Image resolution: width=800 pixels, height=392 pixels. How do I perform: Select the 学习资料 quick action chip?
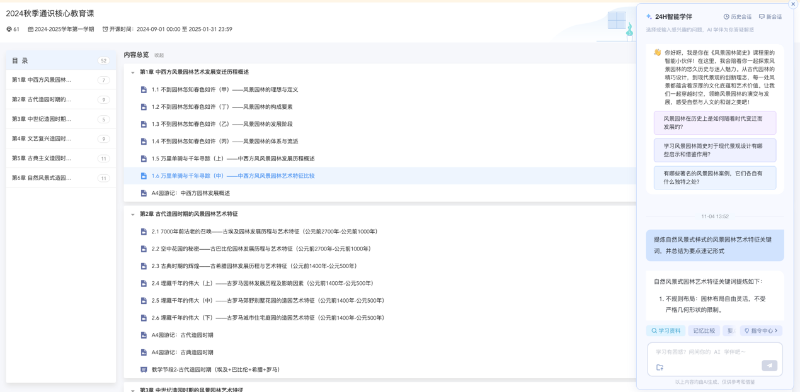coord(666,331)
